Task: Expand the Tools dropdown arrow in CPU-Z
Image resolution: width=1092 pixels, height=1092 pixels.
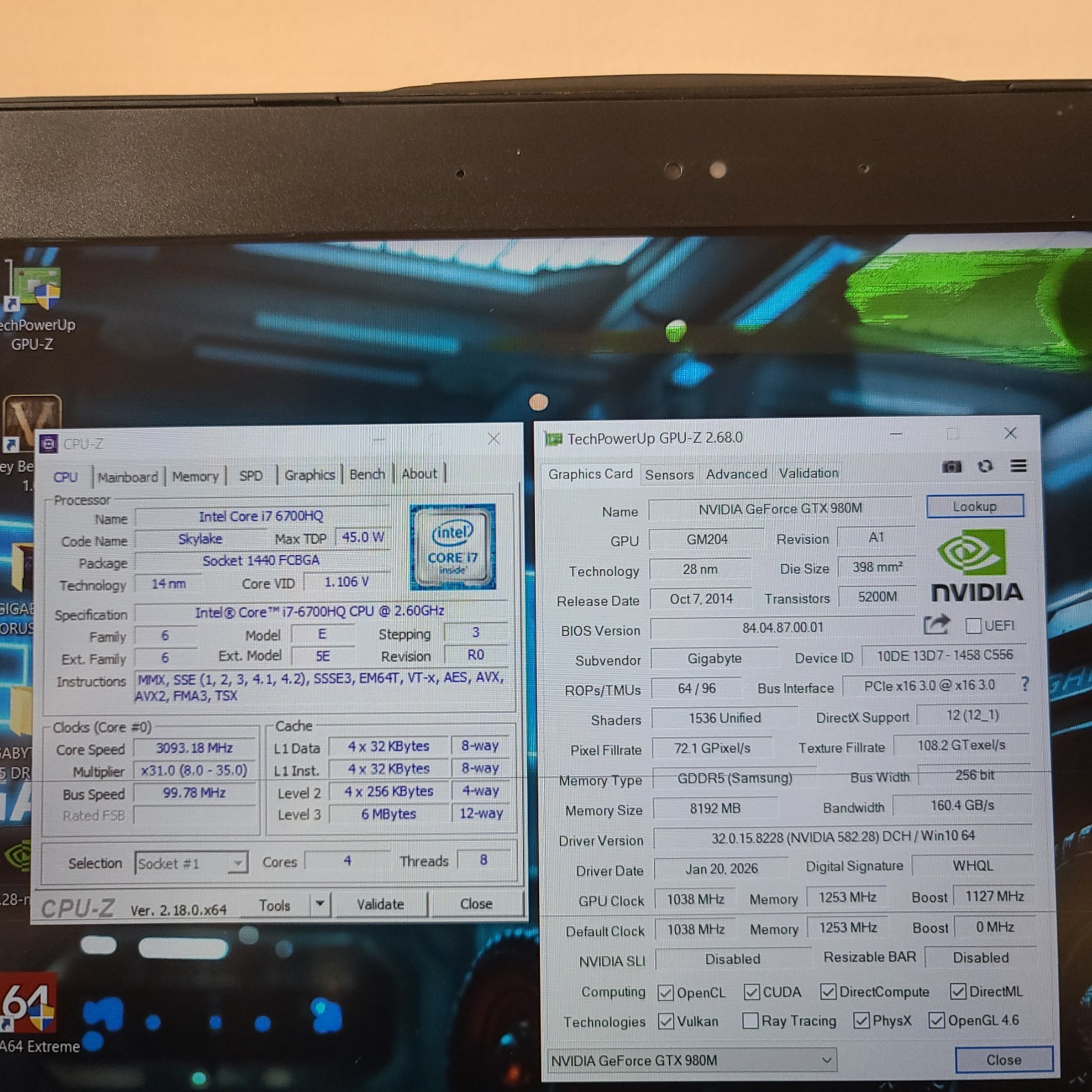Action: (319, 905)
